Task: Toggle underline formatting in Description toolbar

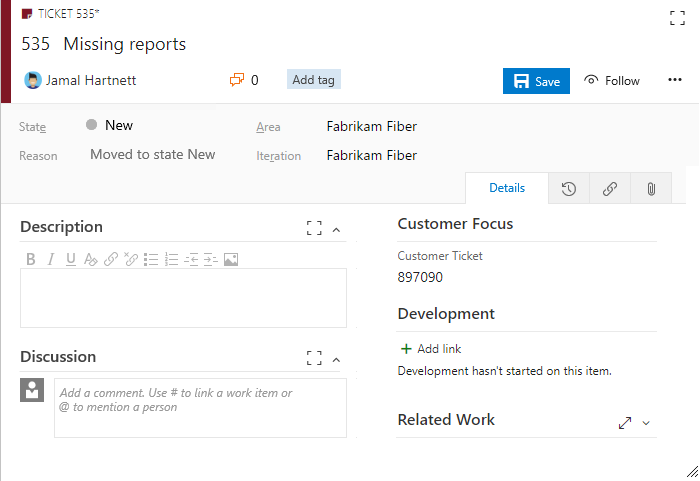Action: [x=71, y=259]
